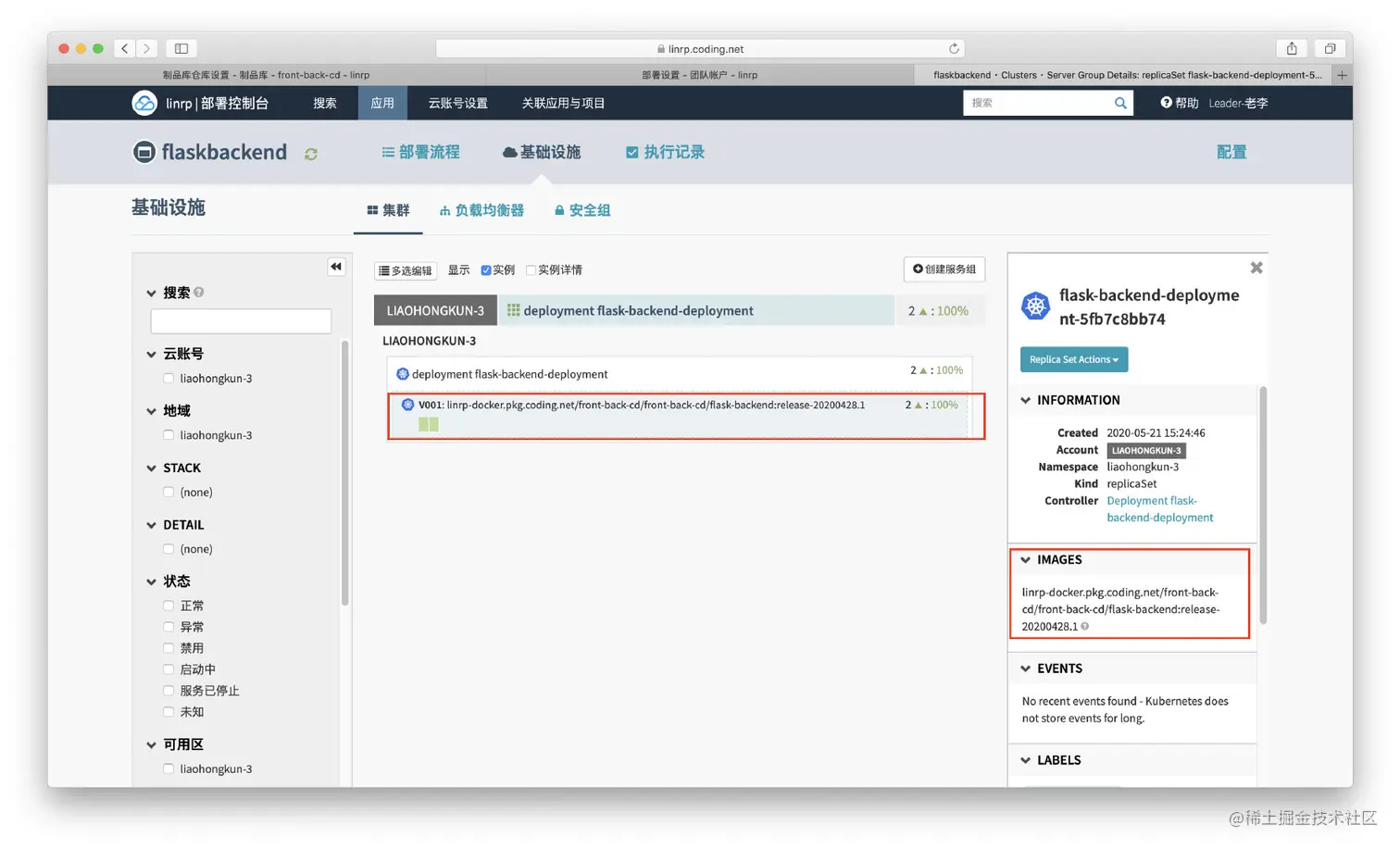Collapse the filter sidebar with double-arrow icon
This screenshot has width=1400, height=850.
(336, 267)
